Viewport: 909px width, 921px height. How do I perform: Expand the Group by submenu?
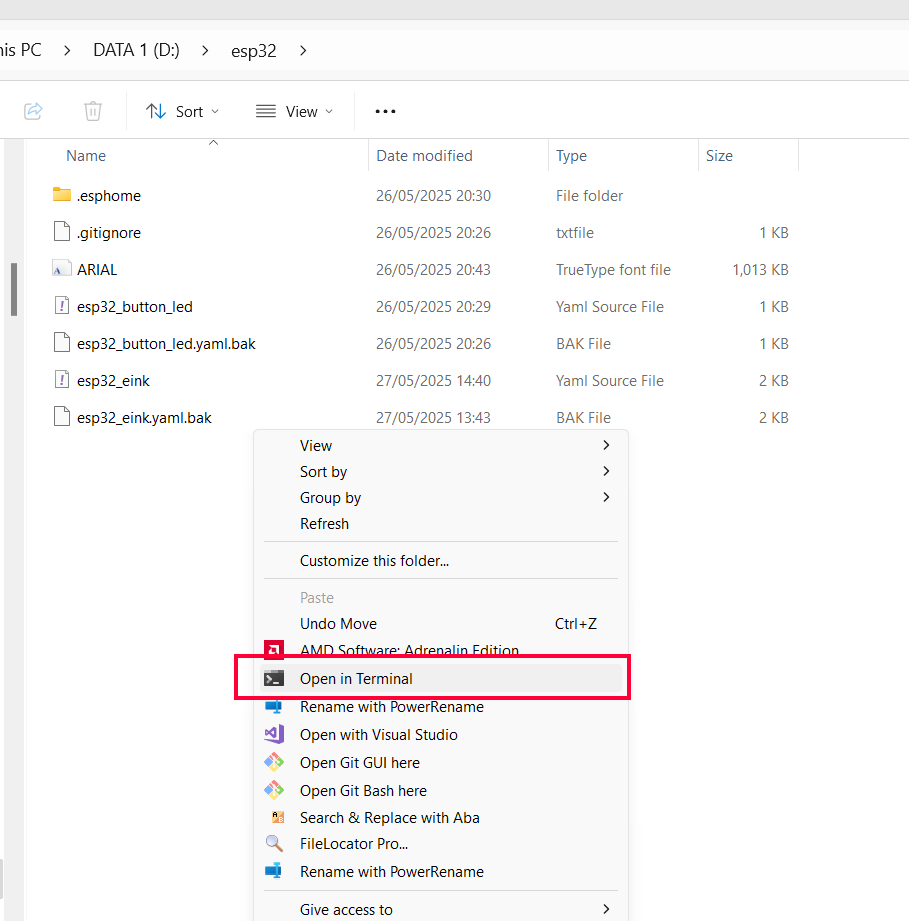[440, 497]
